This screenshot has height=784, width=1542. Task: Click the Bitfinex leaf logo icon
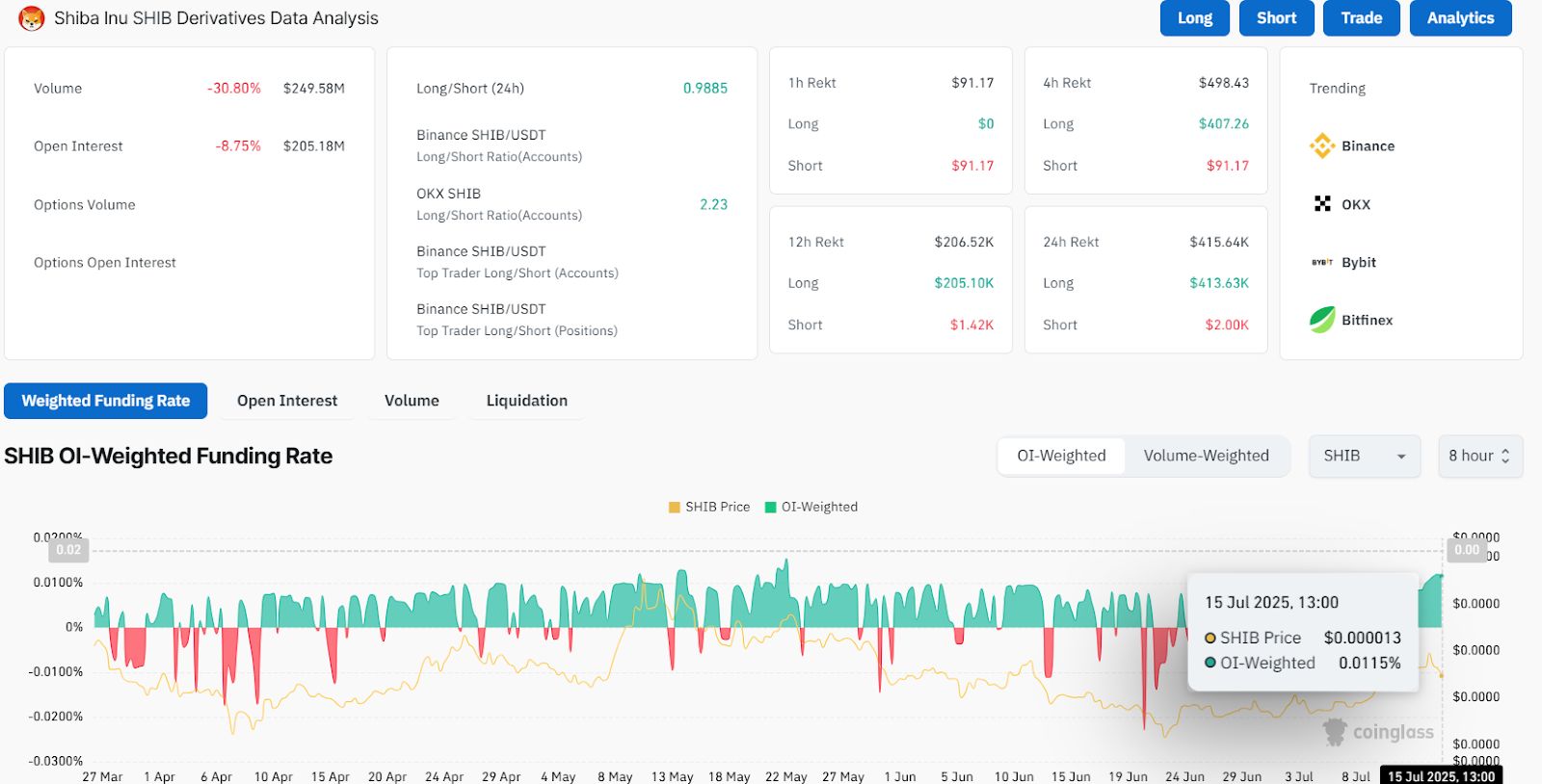(x=1322, y=320)
